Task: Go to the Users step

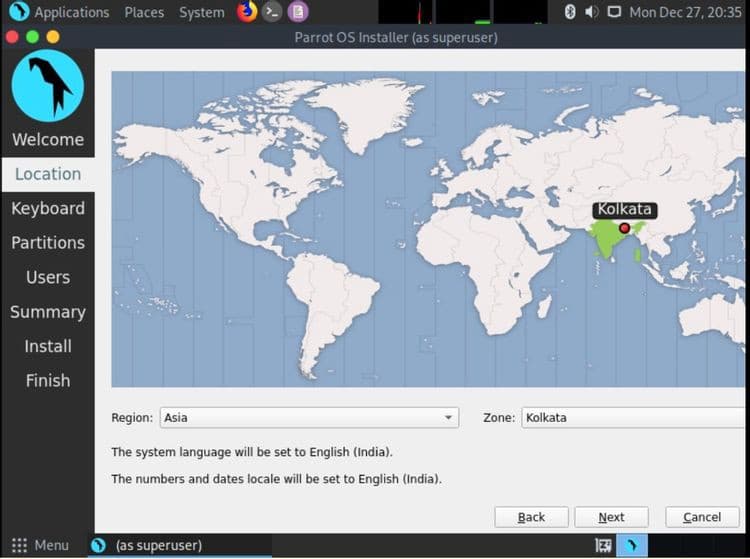Action: [x=48, y=277]
